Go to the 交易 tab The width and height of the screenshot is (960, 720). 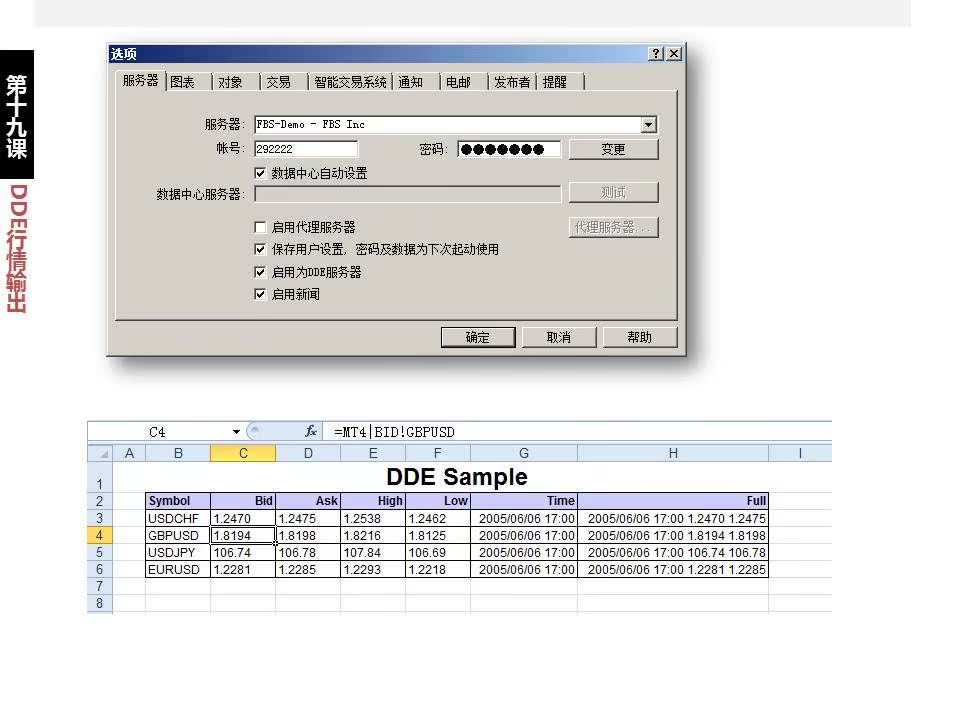pyautogui.click(x=279, y=82)
